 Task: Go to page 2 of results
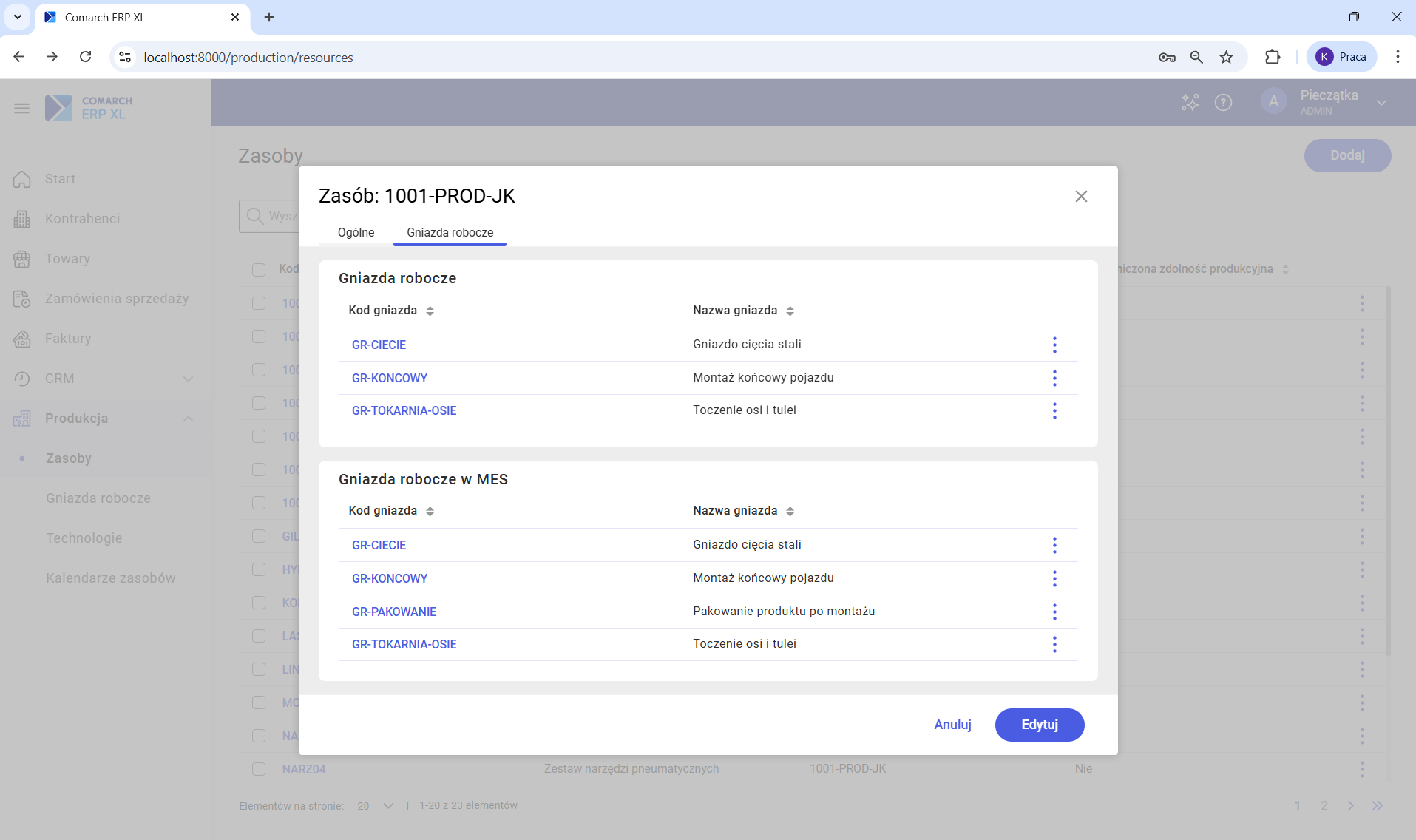(x=1324, y=806)
